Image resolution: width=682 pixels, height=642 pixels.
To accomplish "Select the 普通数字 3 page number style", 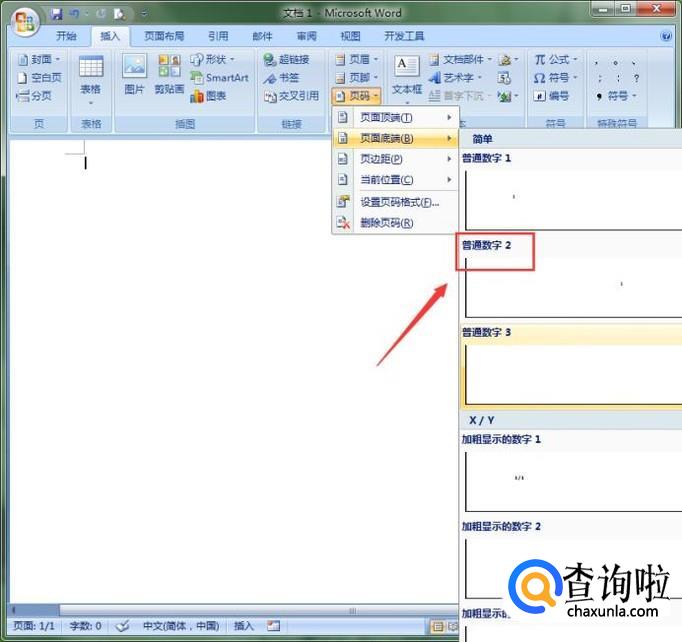I will pos(571,366).
